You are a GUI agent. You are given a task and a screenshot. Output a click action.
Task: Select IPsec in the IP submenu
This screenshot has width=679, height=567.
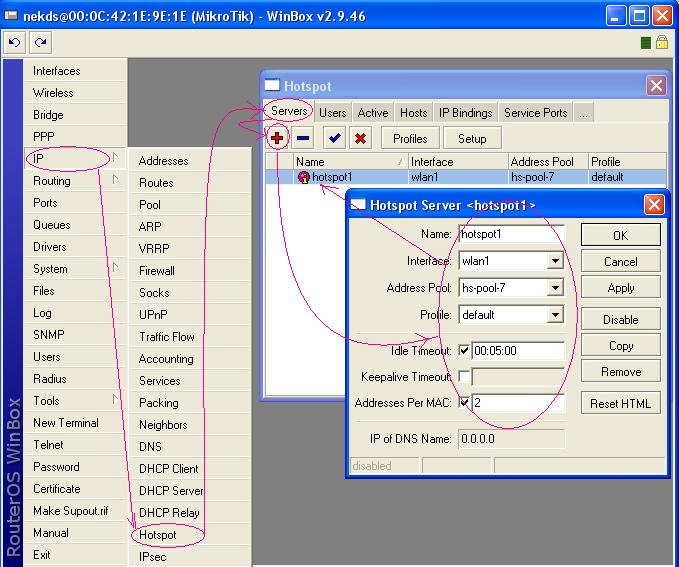(x=190, y=556)
